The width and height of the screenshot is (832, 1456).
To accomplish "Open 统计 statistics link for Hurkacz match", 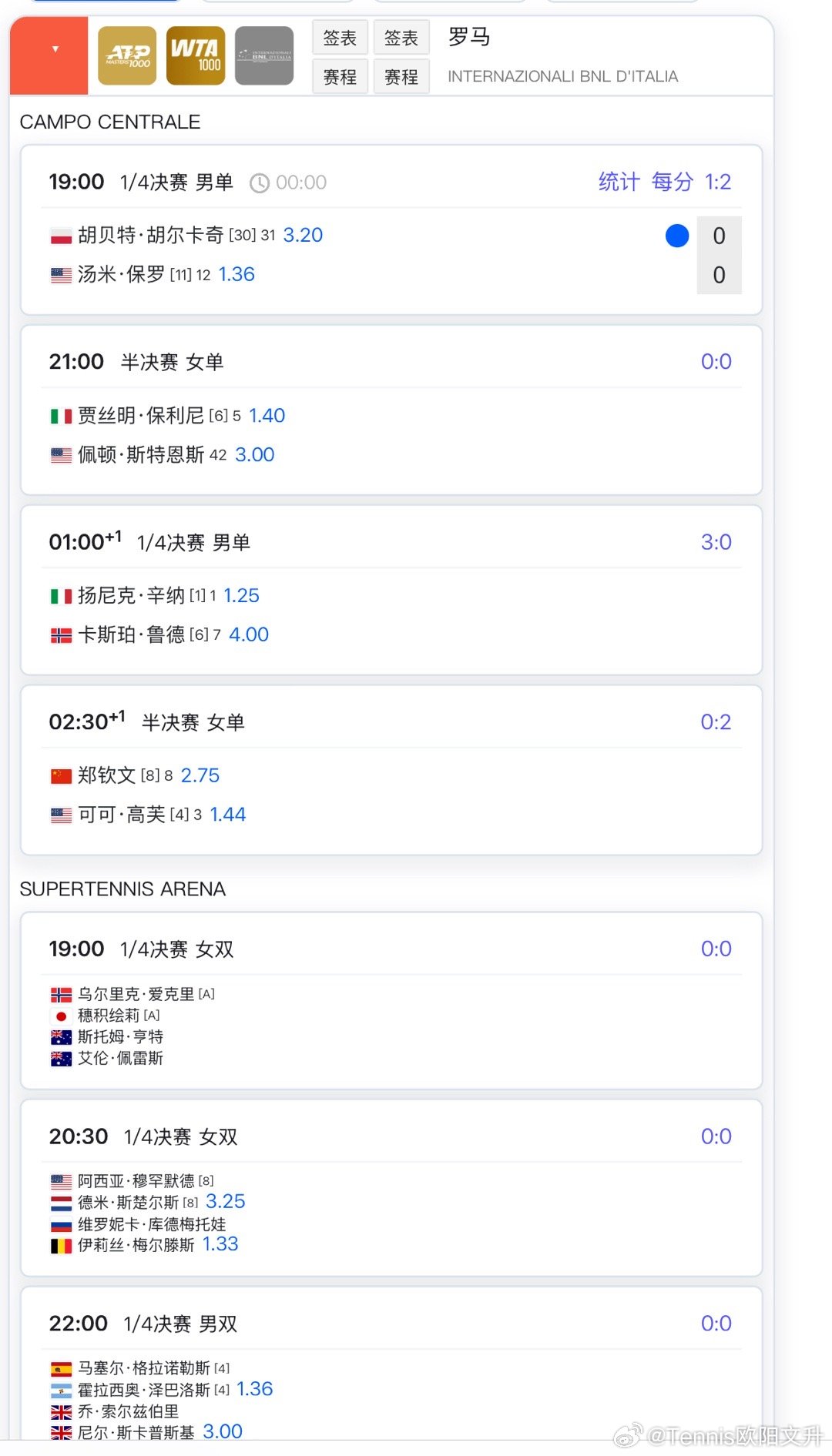I will [x=619, y=182].
